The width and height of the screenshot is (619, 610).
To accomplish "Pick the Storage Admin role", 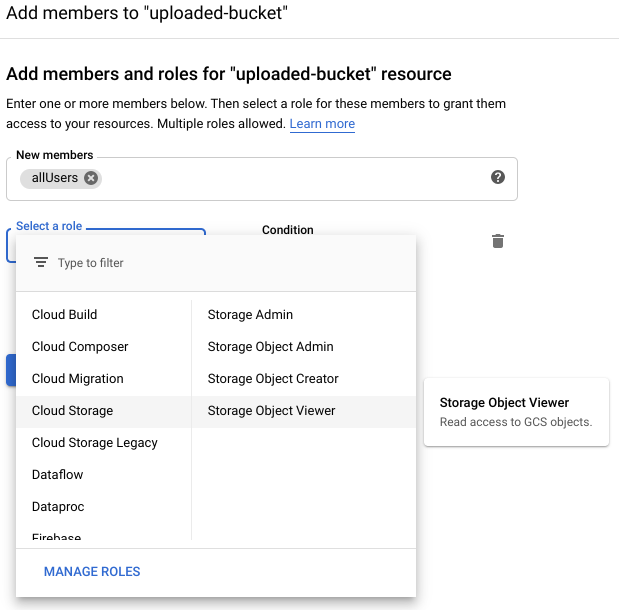I will (x=250, y=315).
